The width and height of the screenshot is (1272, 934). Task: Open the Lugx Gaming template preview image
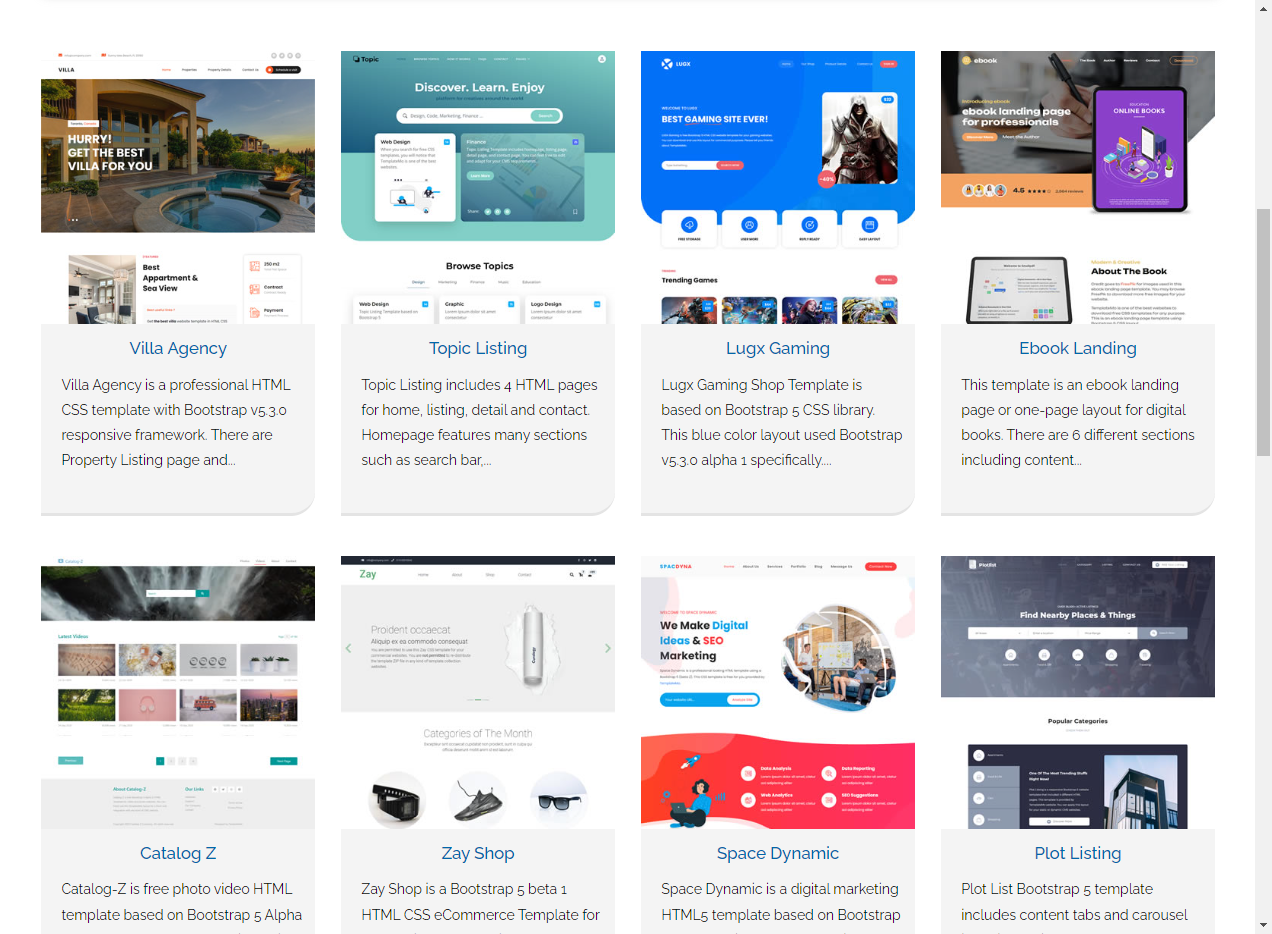click(778, 187)
